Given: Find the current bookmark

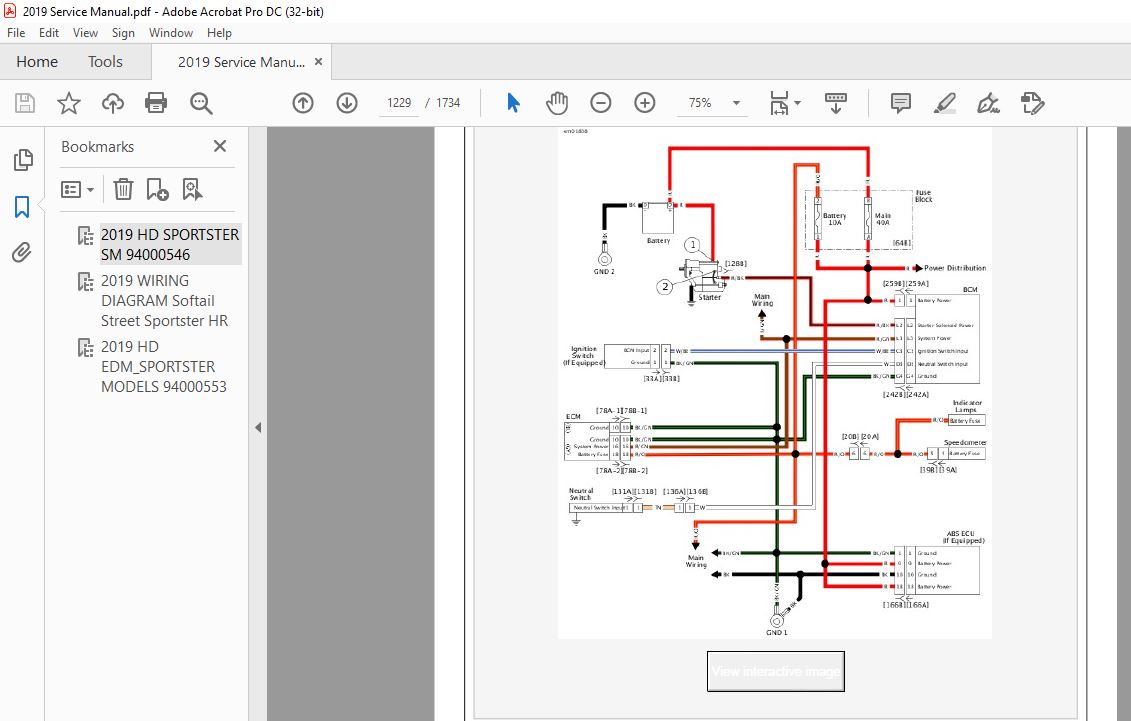Looking at the screenshot, I should pos(192,190).
